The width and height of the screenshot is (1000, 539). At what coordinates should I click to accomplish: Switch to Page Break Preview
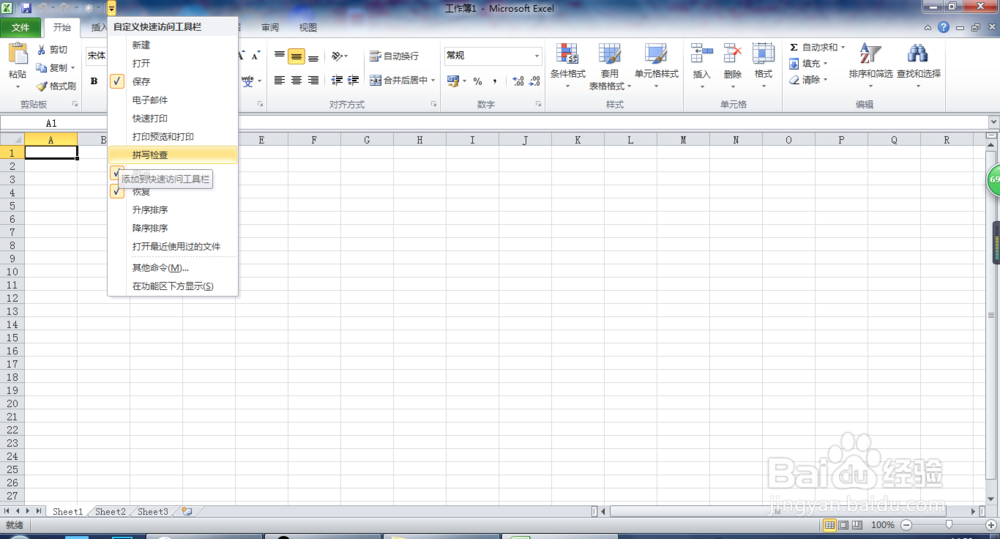click(857, 525)
